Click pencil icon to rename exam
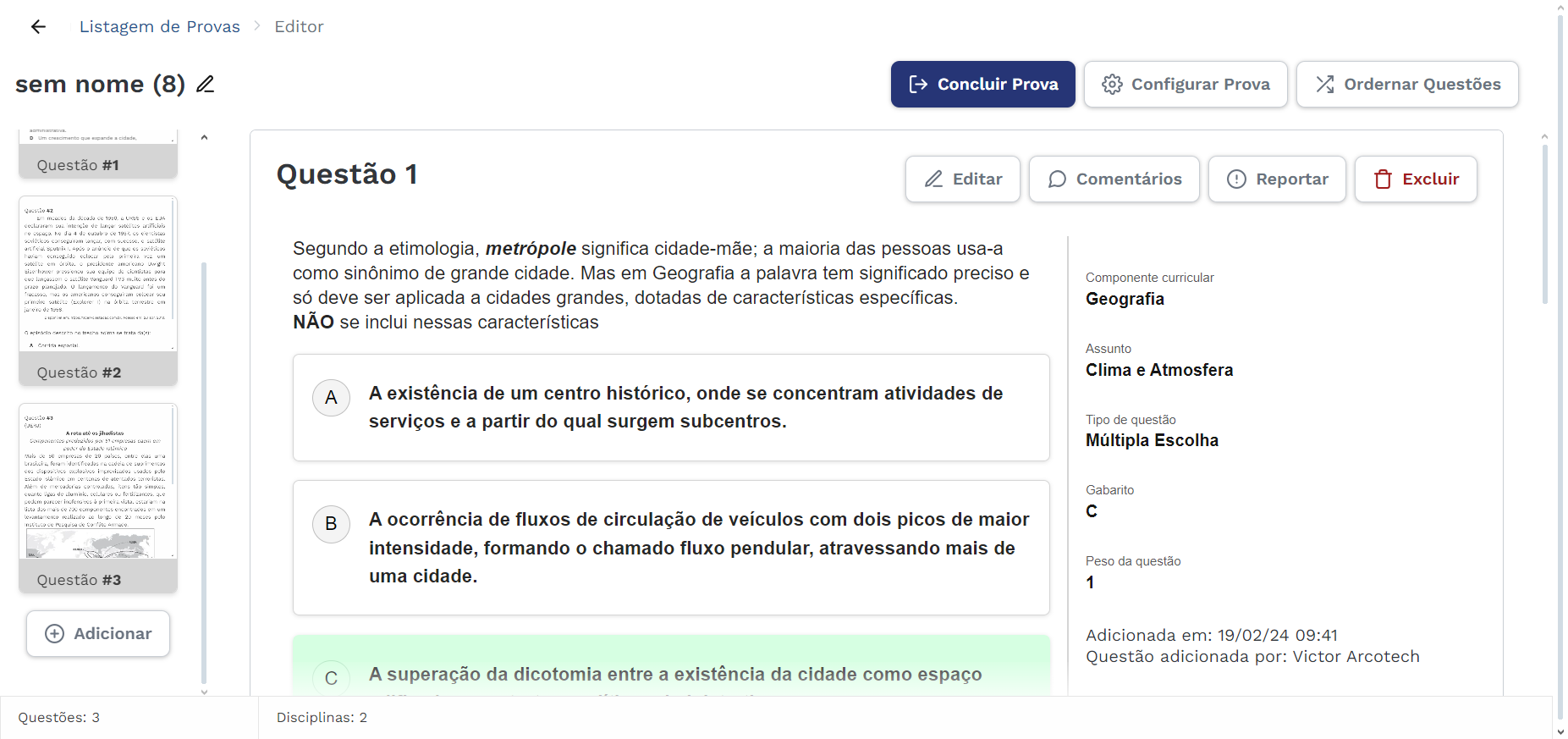The height and width of the screenshot is (739, 1568). tap(205, 84)
